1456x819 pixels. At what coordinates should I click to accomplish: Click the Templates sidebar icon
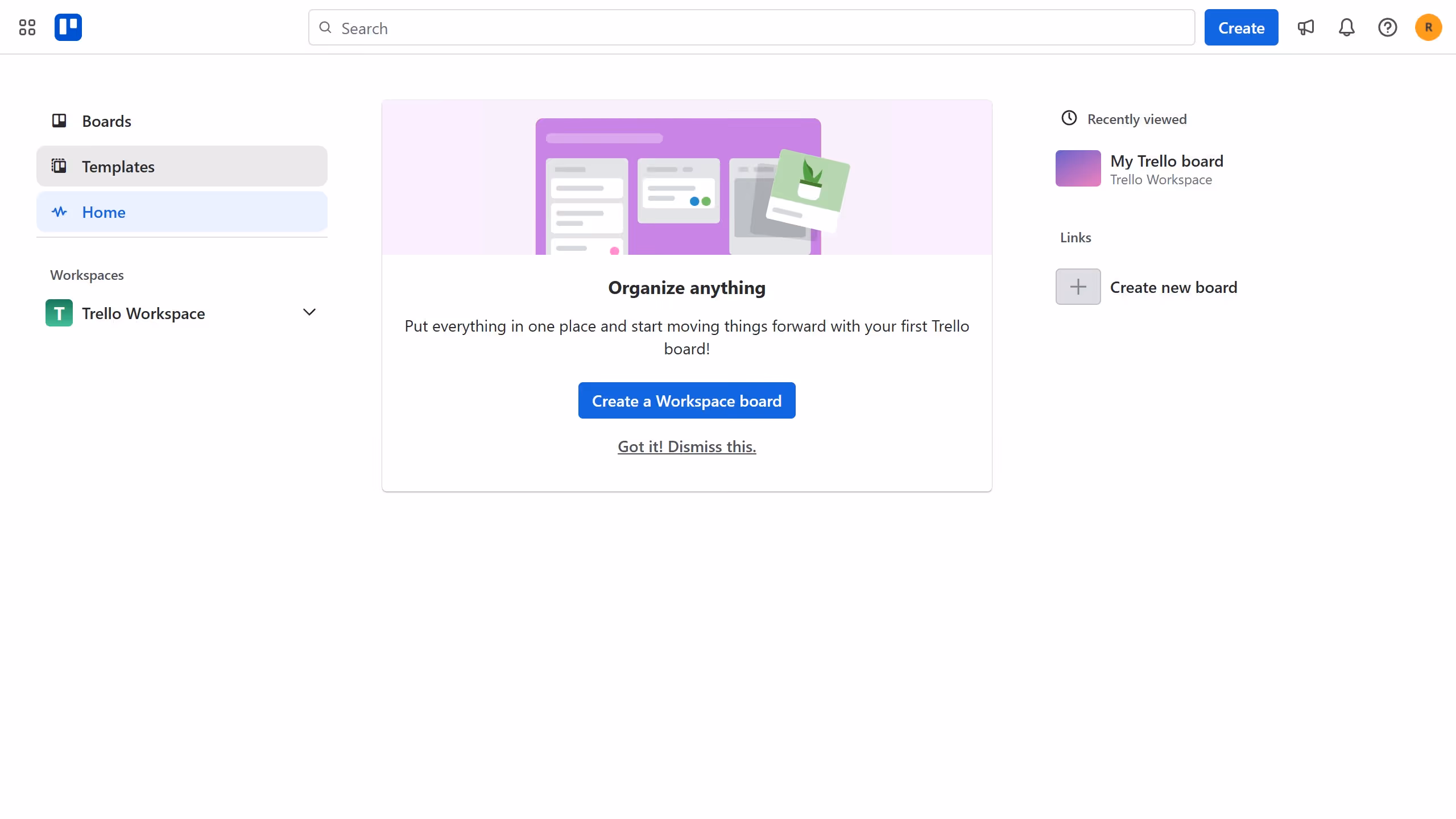click(x=59, y=166)
